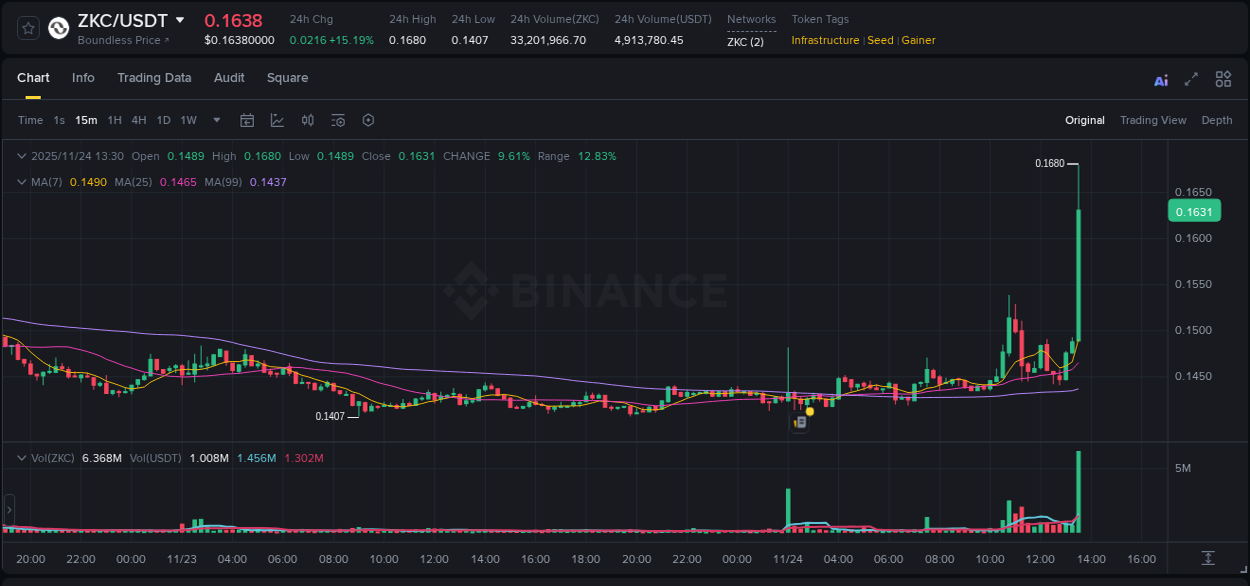The image size is (1250, 586).
Task: Collapse the OHLC legend row
Action: (x=22, y=156)
